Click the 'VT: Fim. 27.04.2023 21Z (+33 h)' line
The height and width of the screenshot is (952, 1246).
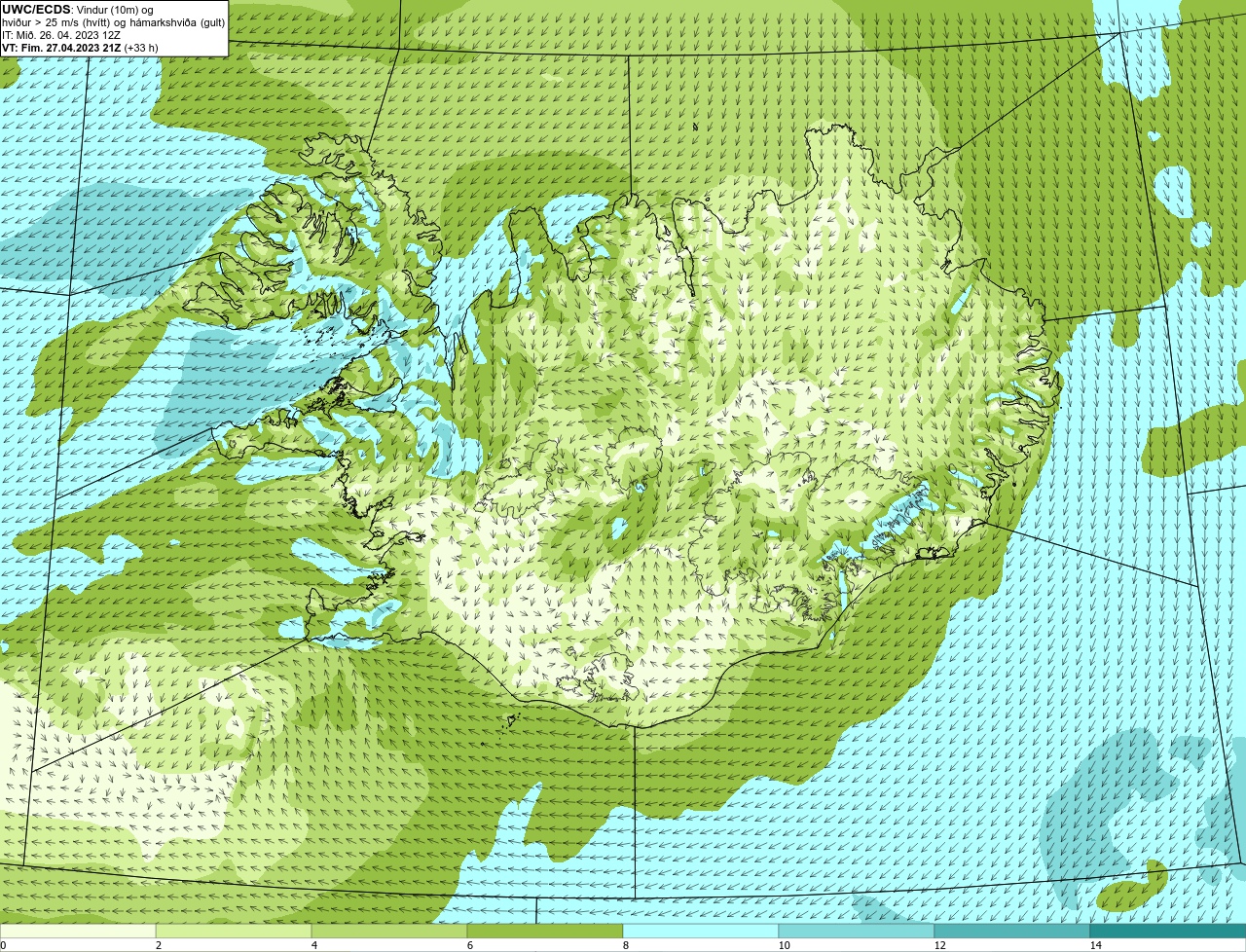click(x=80, y=47)
